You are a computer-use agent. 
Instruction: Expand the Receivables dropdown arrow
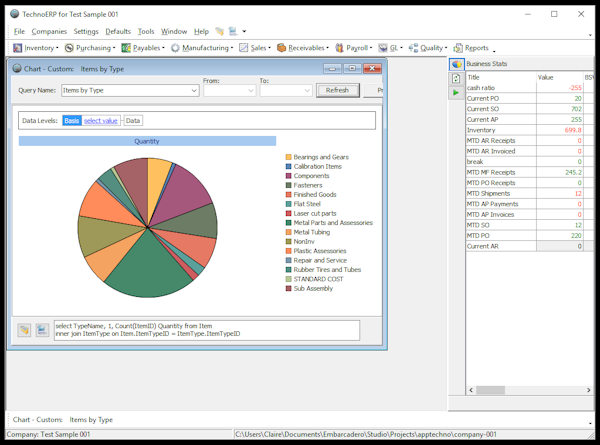pos(328,48)
